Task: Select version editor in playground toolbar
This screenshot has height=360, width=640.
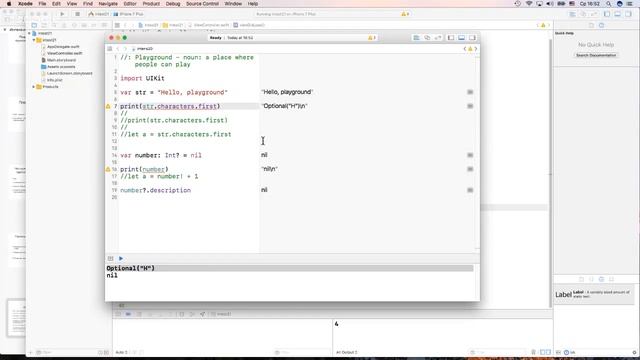Action: 438,38
